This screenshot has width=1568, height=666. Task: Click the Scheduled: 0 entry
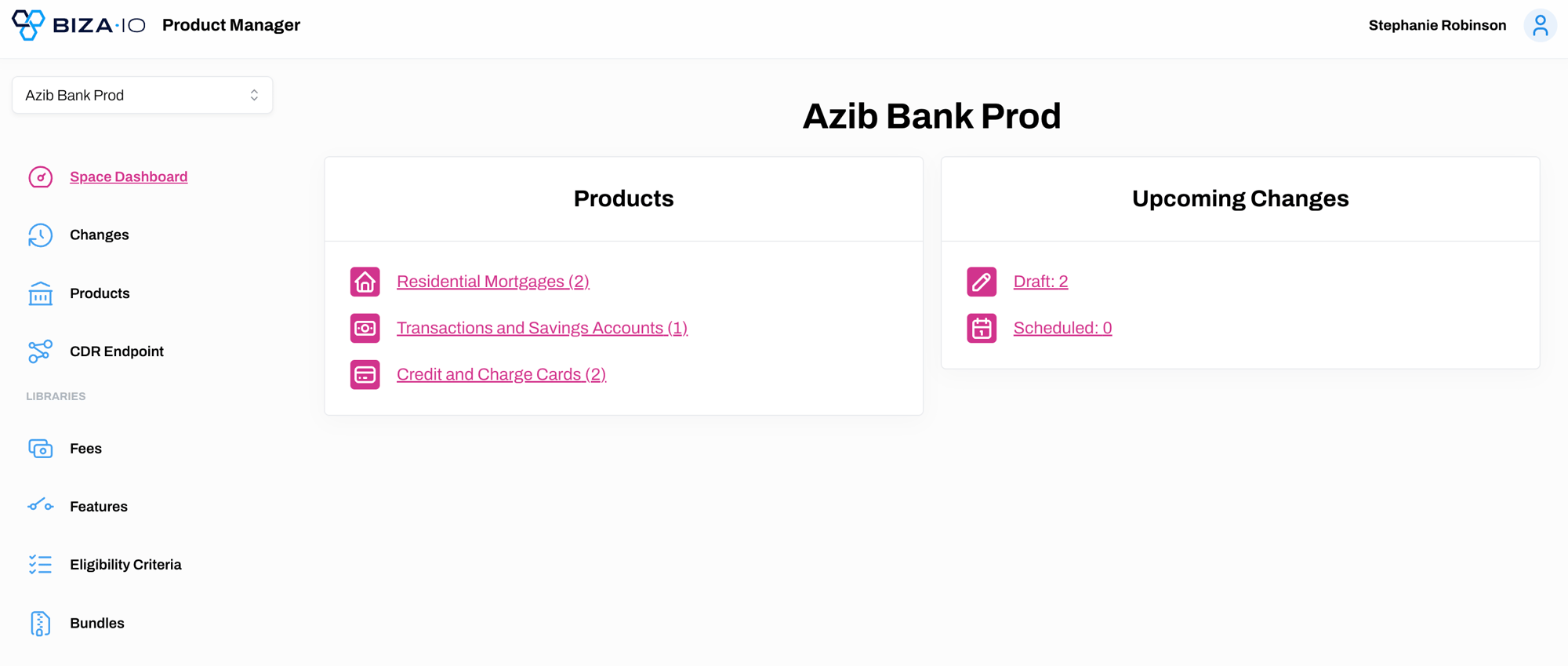[1062, 328]
